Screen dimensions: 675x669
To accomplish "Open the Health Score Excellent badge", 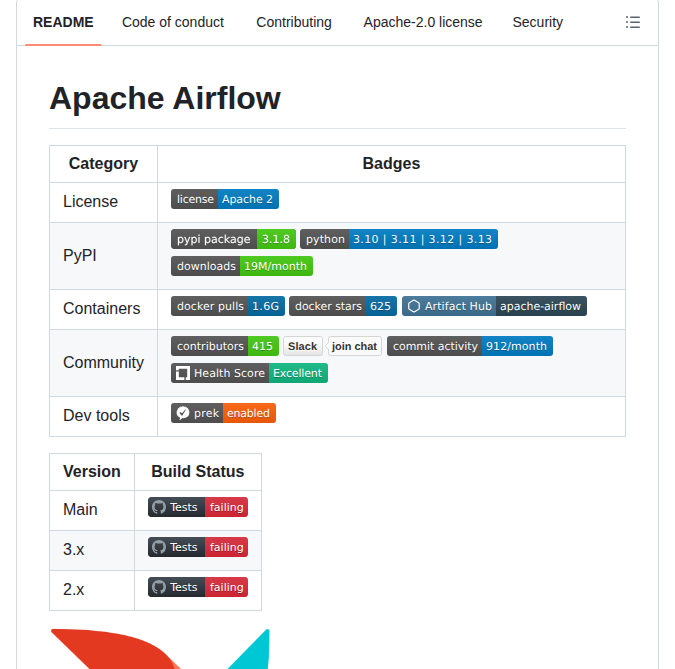I will tap(249, 373).
